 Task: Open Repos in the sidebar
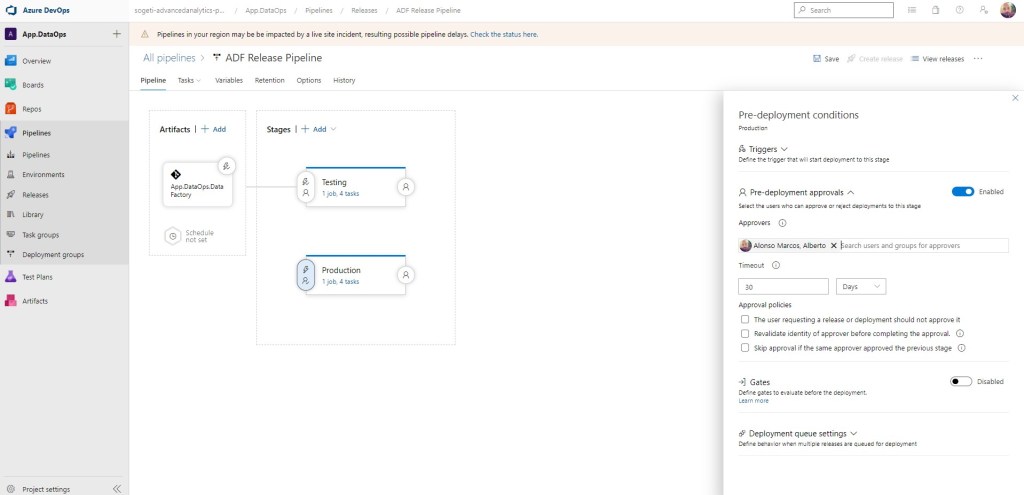pyautogui.click(x=33, y=108)
